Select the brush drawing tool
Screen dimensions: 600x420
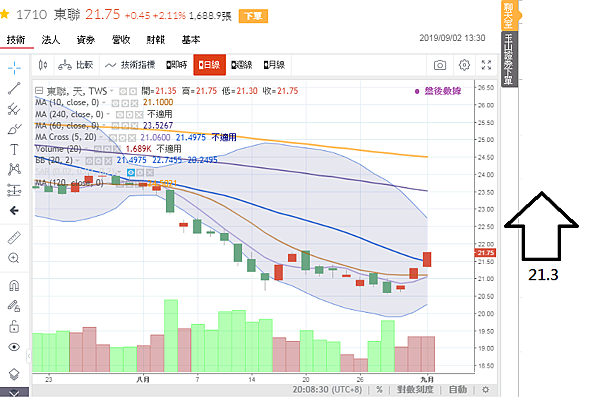coord(14,129)
